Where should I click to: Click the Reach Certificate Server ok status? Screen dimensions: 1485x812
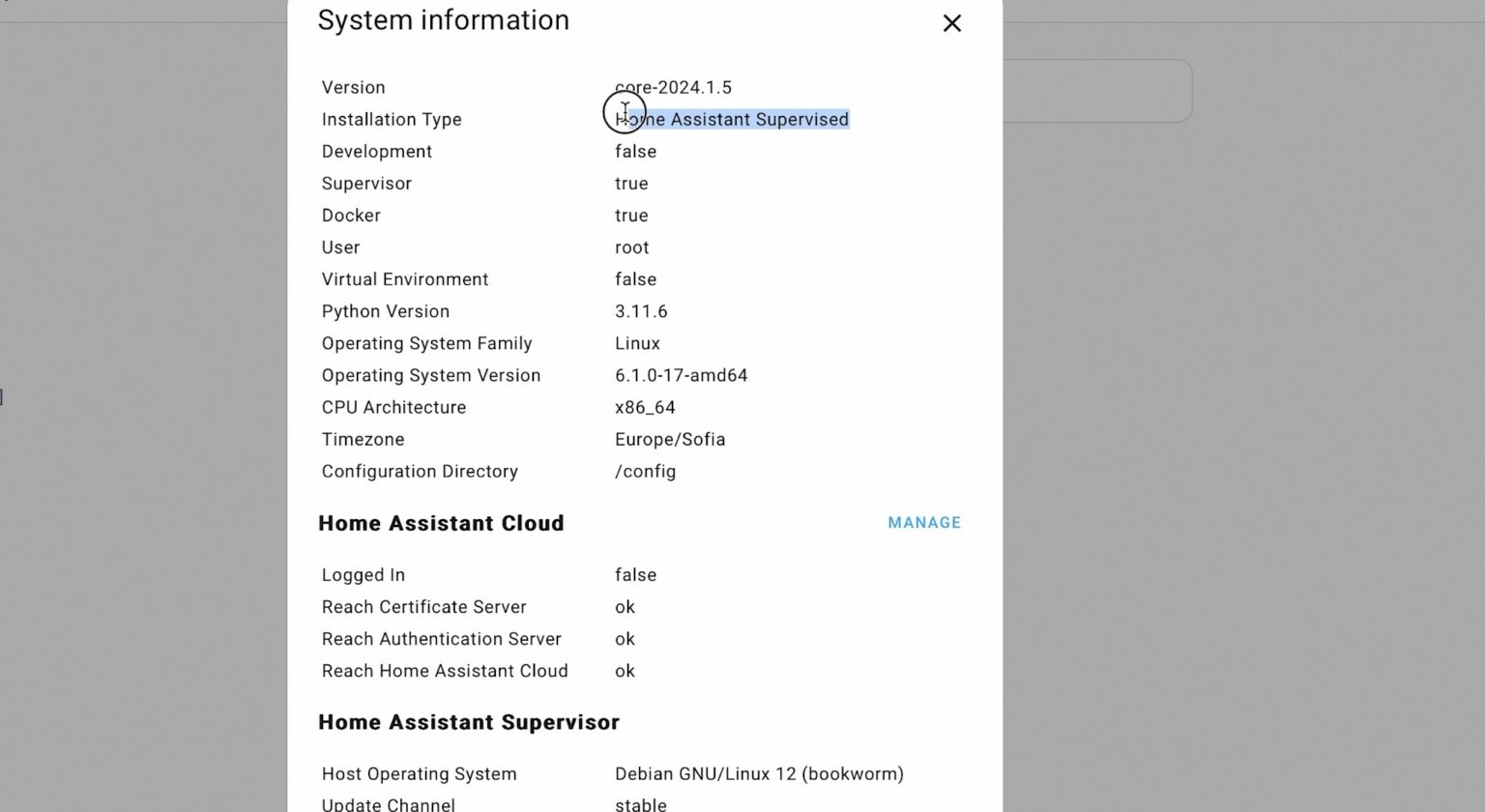(x=625, y=606)
